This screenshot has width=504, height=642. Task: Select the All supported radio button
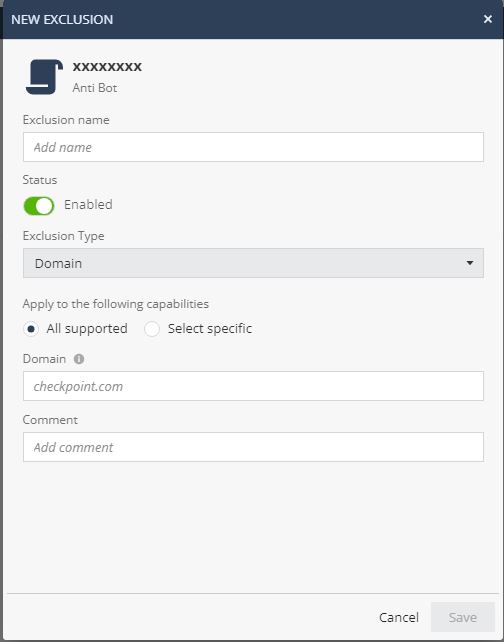[31, 329]
